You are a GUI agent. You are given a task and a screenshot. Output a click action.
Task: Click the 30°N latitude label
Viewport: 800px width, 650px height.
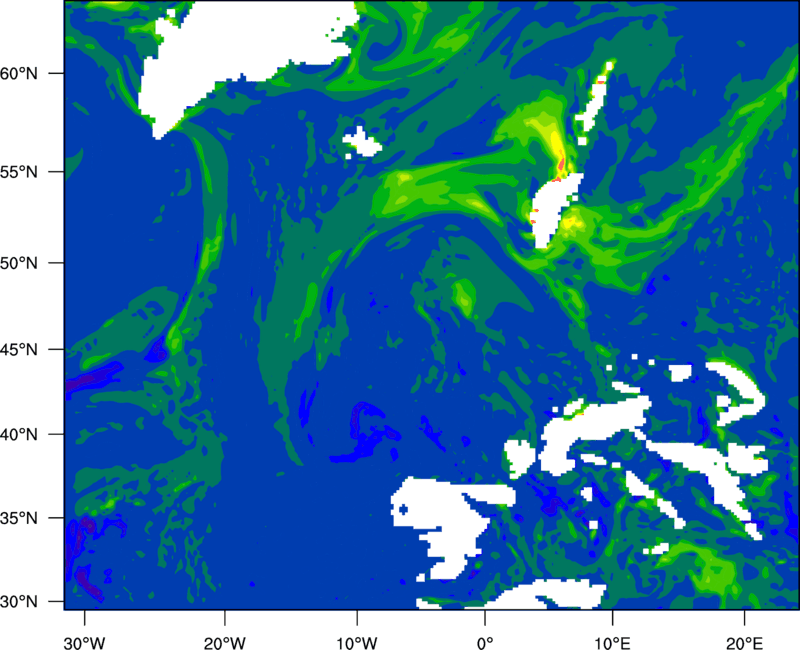point(19,602)
